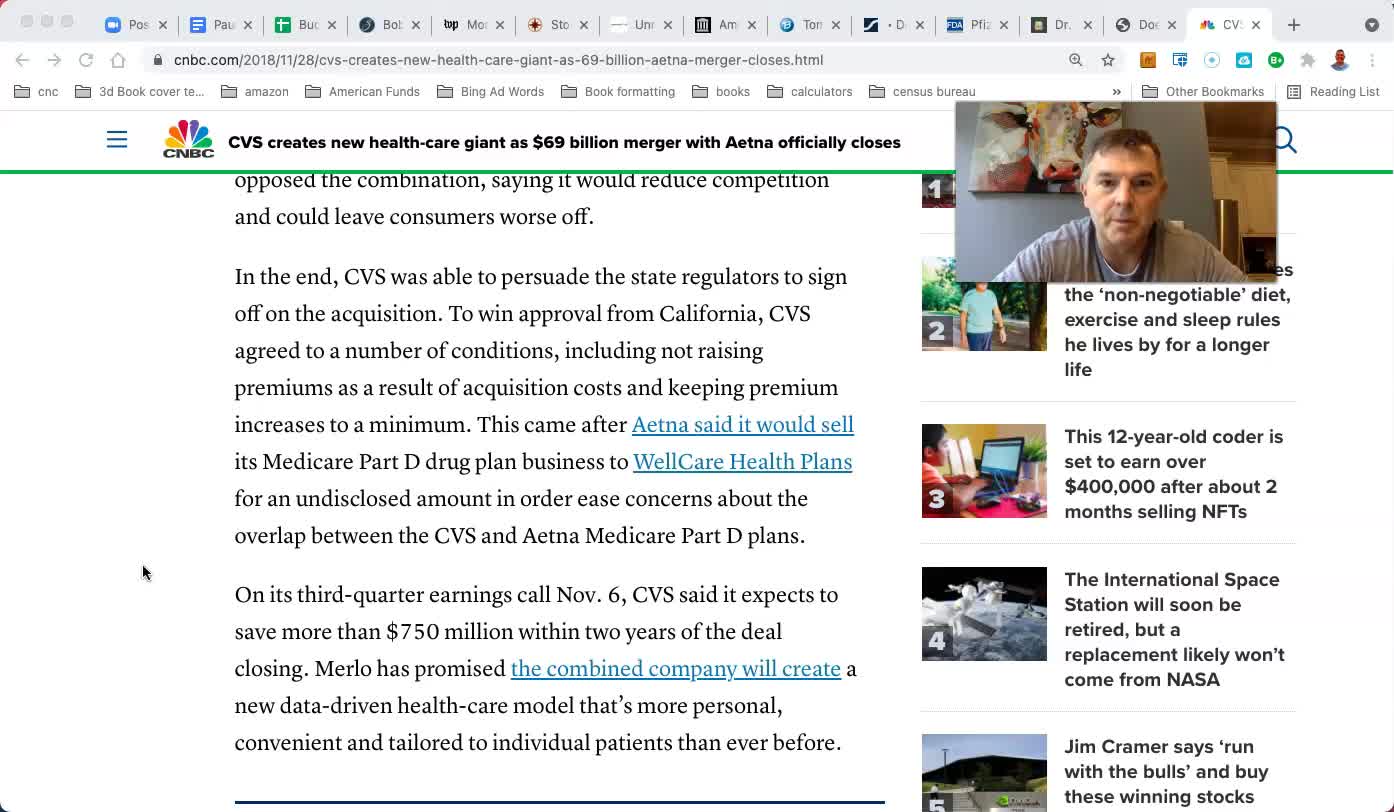This screenshot has width=1394, height=812.
Task: Click thumbnail for trending article 5
Action: click(x=984, y=773)
